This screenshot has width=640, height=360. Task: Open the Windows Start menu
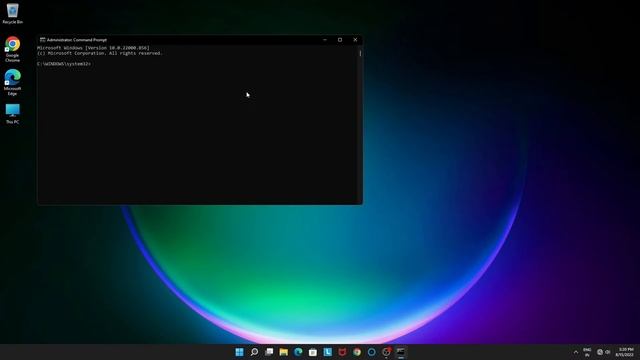coord(240,352)
